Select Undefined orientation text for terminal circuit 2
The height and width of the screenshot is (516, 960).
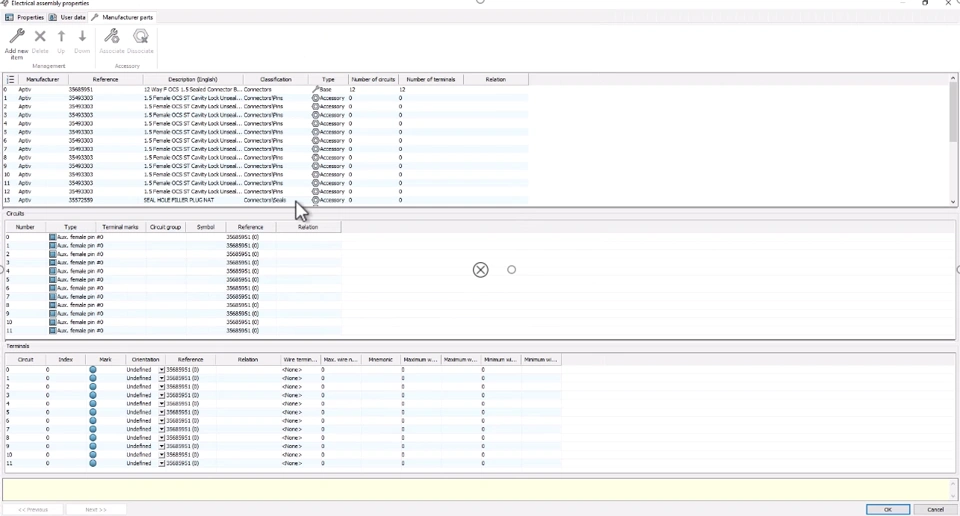139,387
